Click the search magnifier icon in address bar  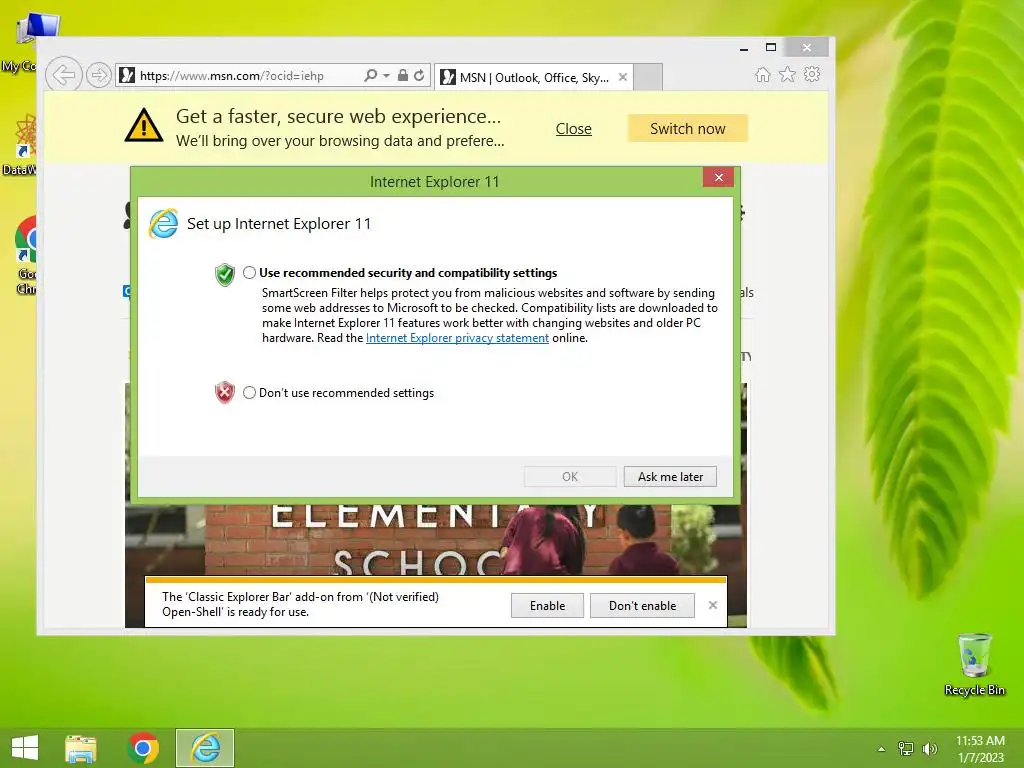[370, 75]
